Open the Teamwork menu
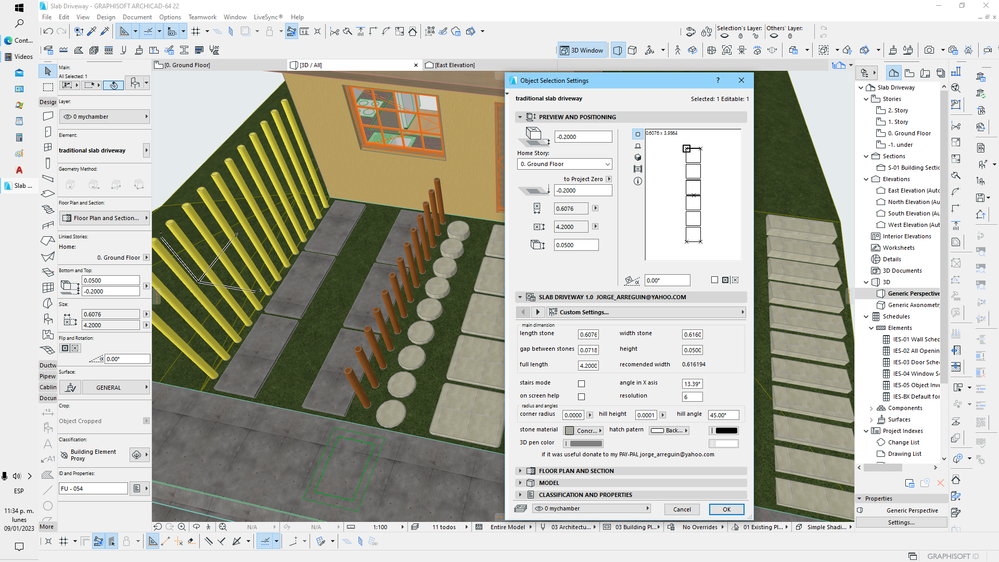 pyautogui.click(x=202, y=17)
